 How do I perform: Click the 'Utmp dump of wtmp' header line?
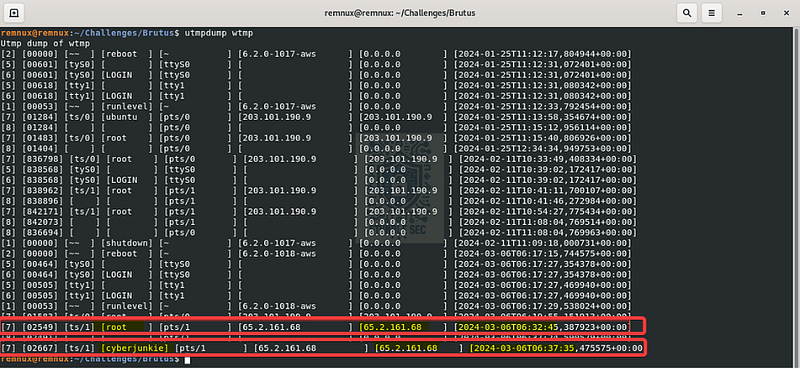click(x=45, y=43)
